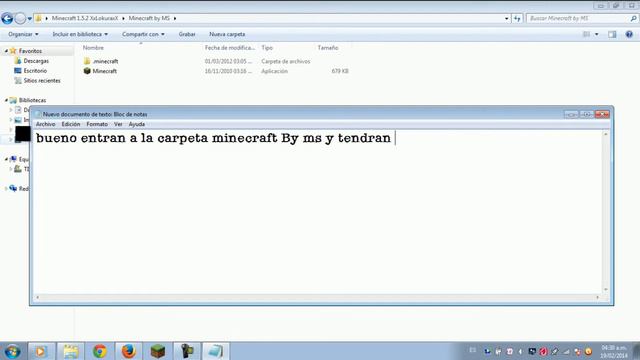Collapse the Equipo tree group
The image size is (640, 360).
click(6, 159)
